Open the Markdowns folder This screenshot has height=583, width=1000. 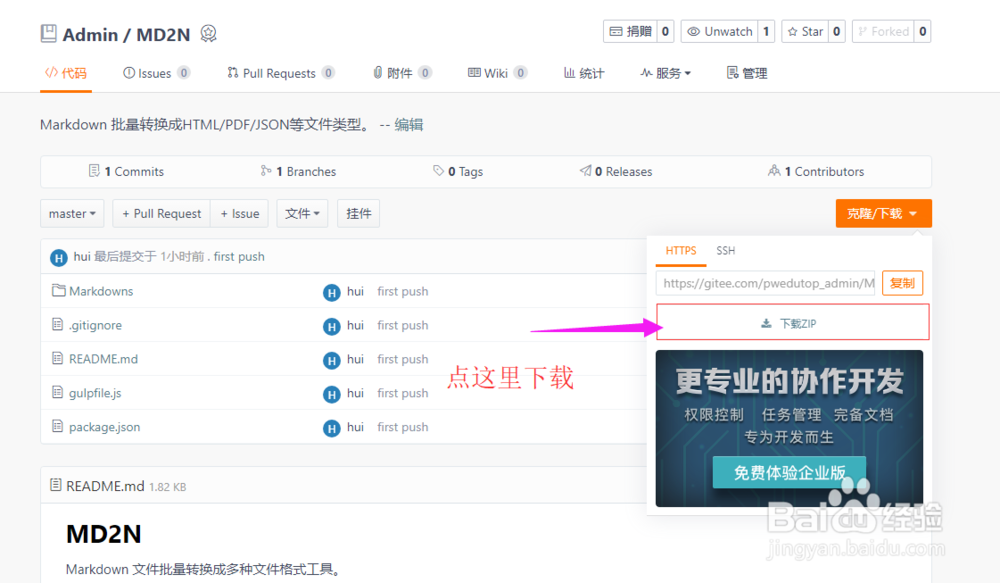coord(101,291)
